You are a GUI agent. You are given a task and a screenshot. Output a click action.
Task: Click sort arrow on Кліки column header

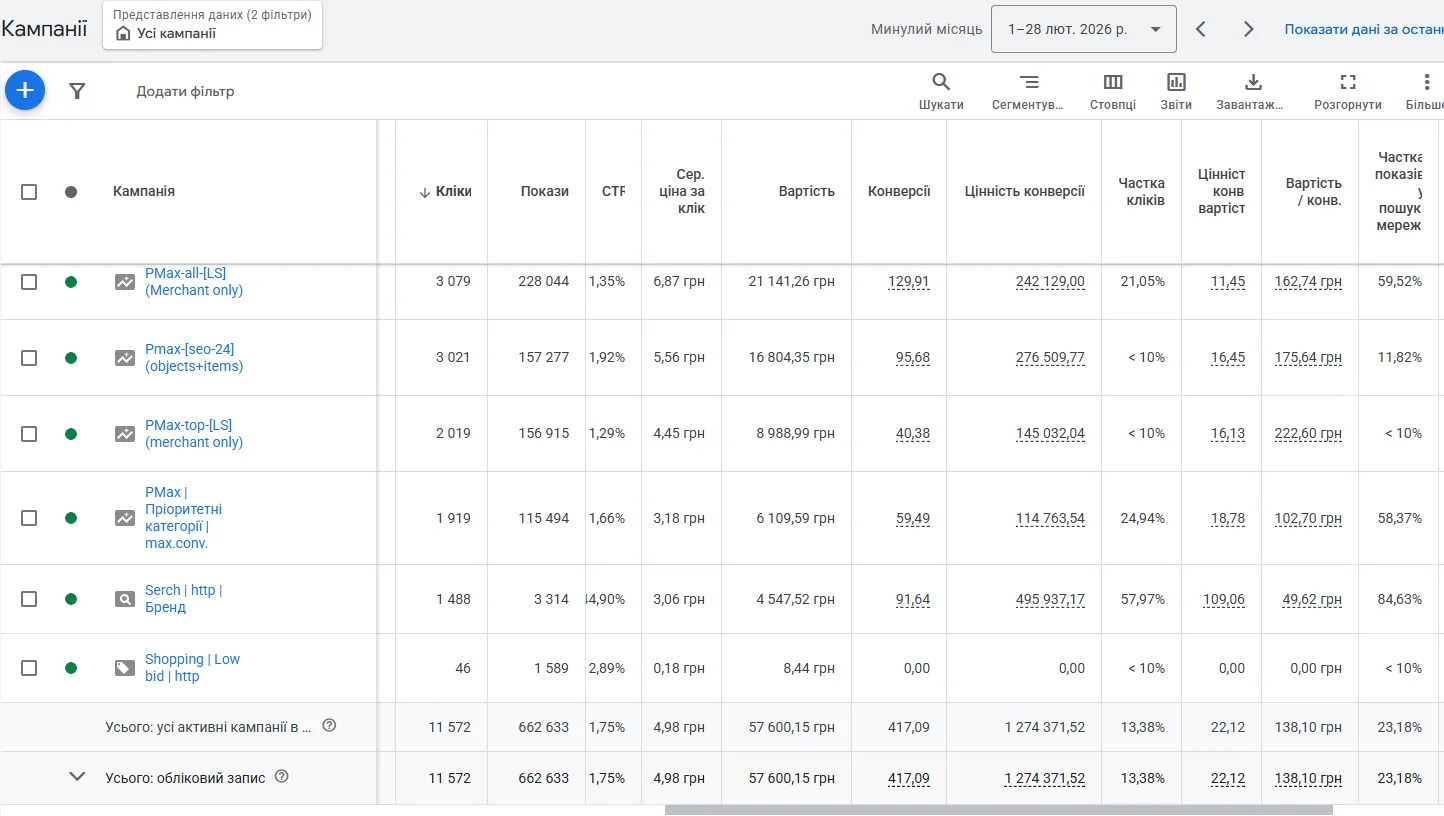click(x=425, y=192)
